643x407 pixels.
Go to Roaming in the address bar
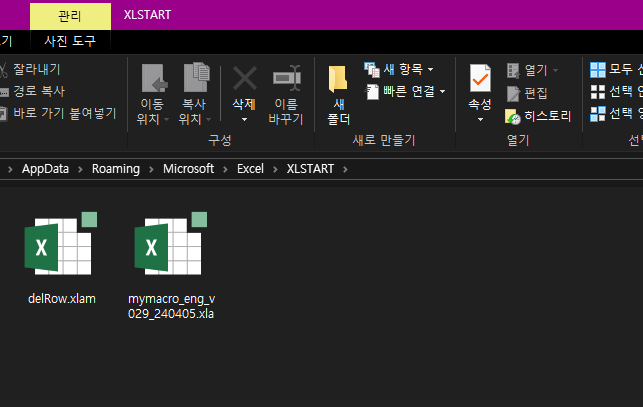pyautogui.click(x=116, y=169)
